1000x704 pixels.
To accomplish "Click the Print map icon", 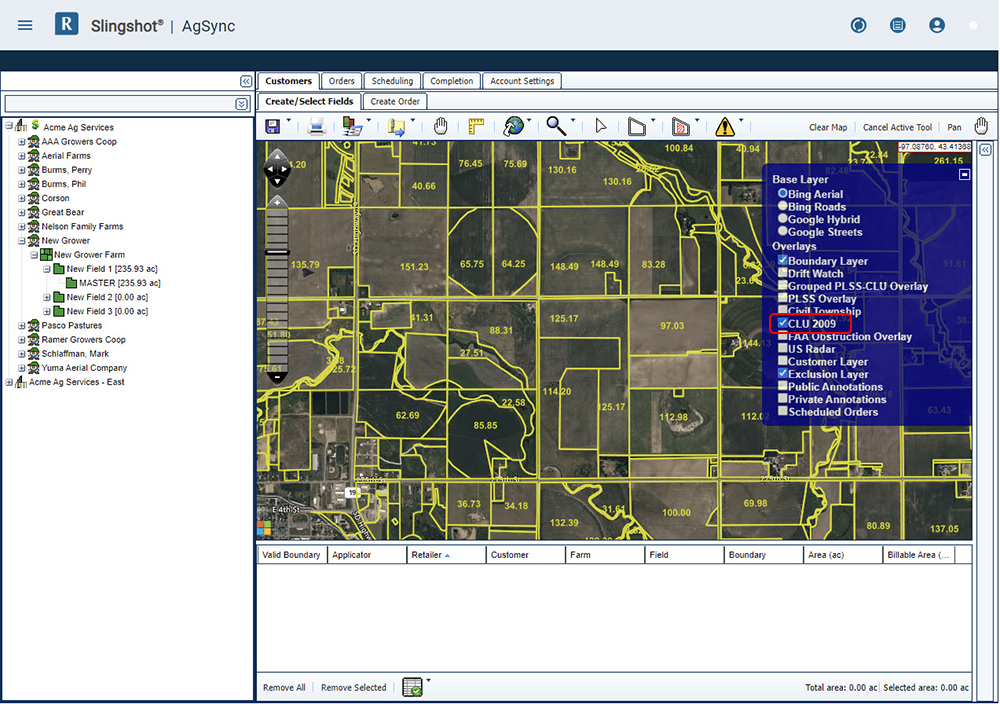I will tap(316, 126).
